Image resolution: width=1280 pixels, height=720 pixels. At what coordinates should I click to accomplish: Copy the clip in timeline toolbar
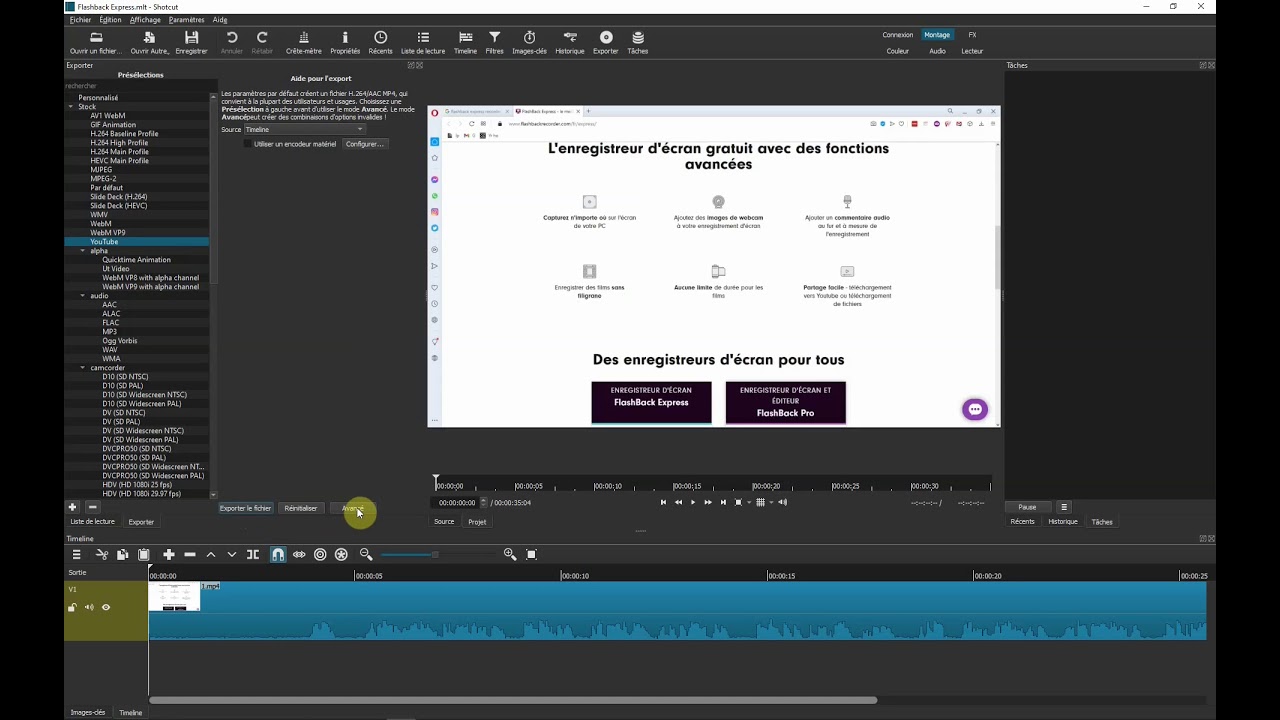pos(122,554)
